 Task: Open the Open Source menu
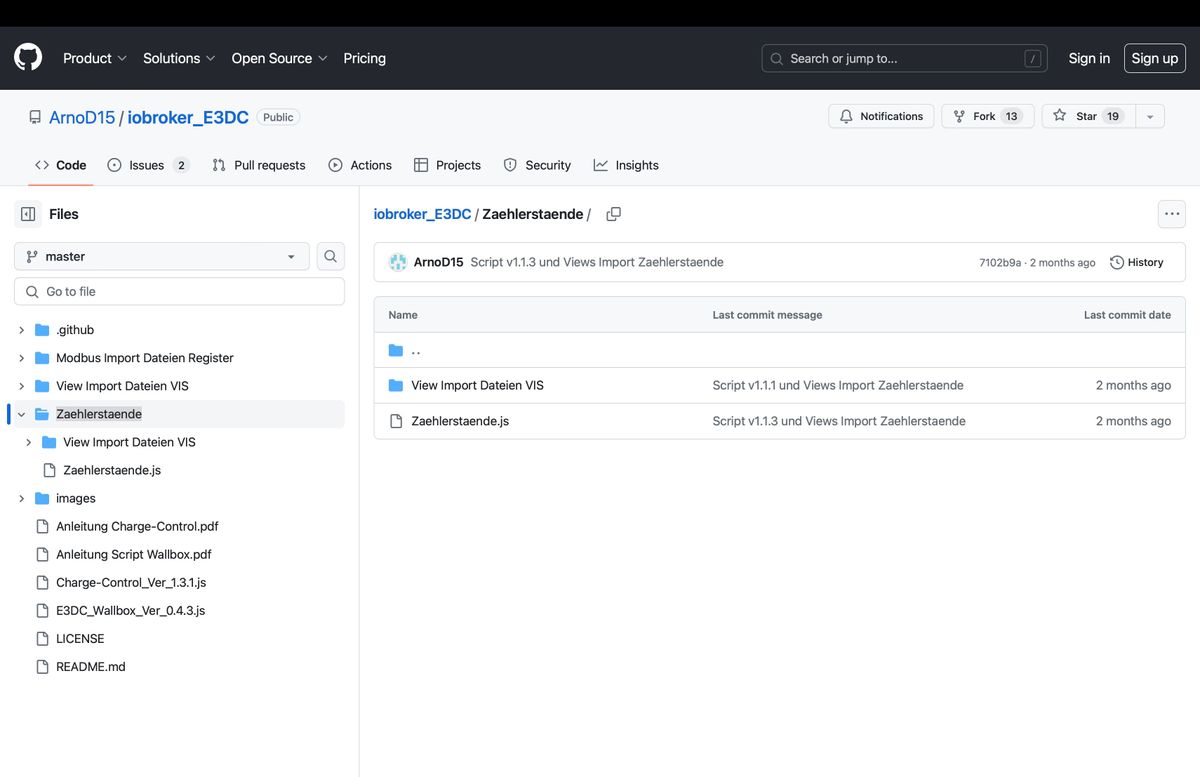[x=280, y=58]
